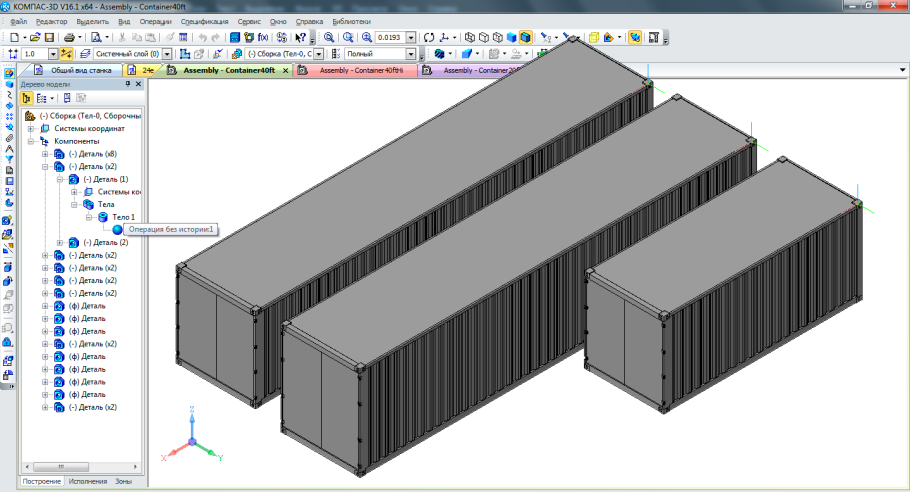Toggle the highlighted button beside perspective icon
The width and height of the screenshot is (910, 492).
coord(634,37)
